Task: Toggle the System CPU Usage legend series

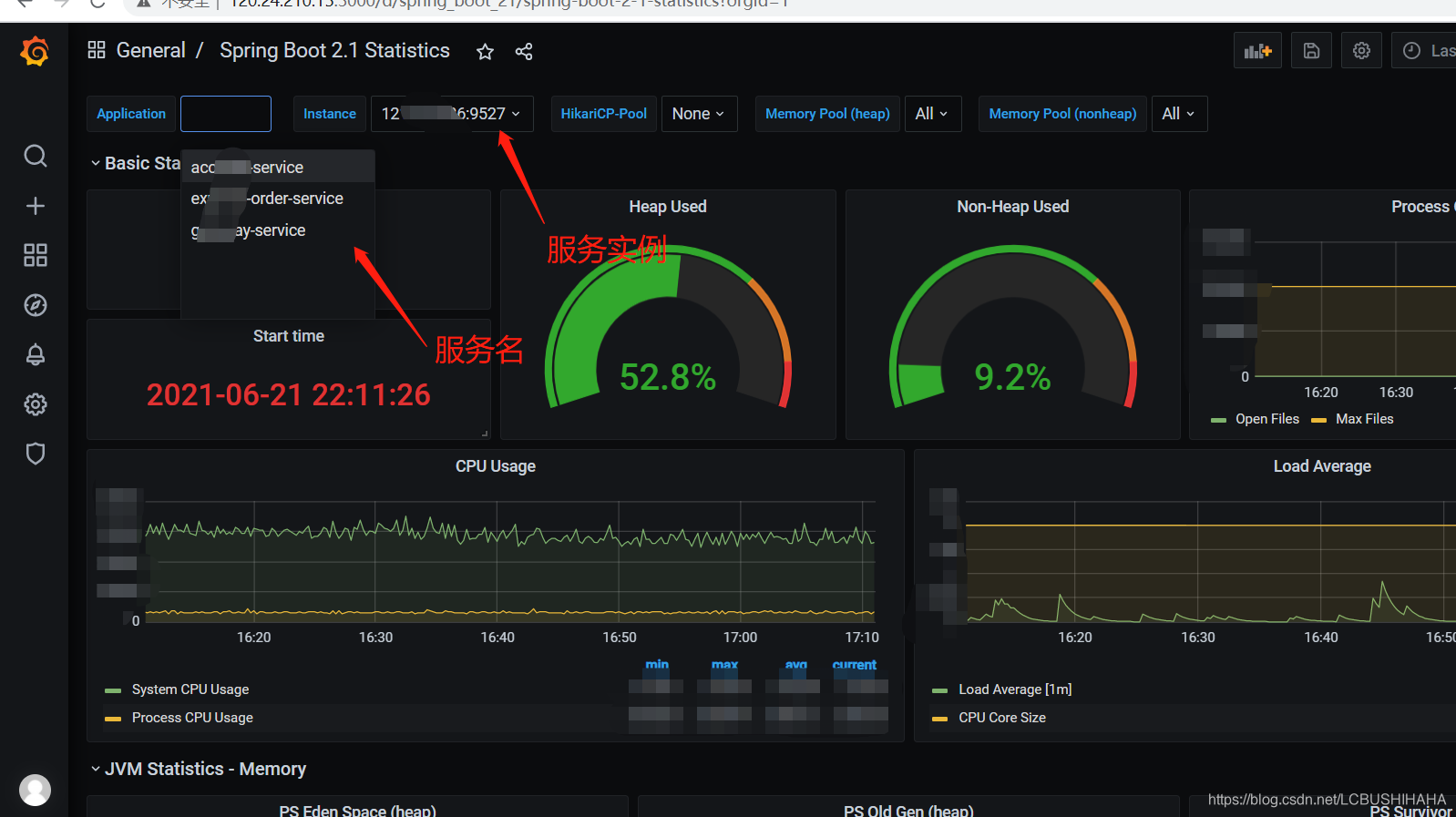Action: point(190,689)
